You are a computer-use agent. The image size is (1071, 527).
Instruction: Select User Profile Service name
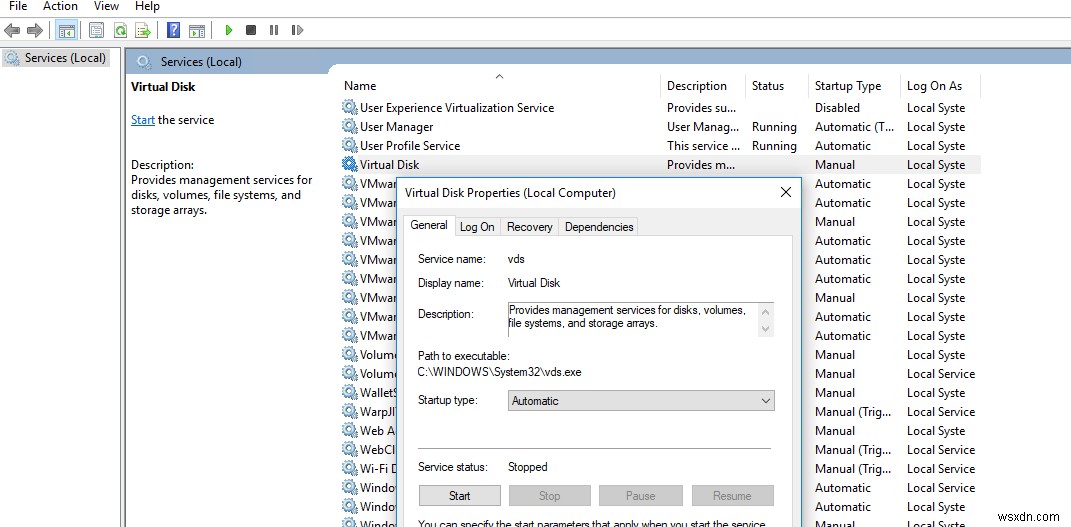[410, 145]
